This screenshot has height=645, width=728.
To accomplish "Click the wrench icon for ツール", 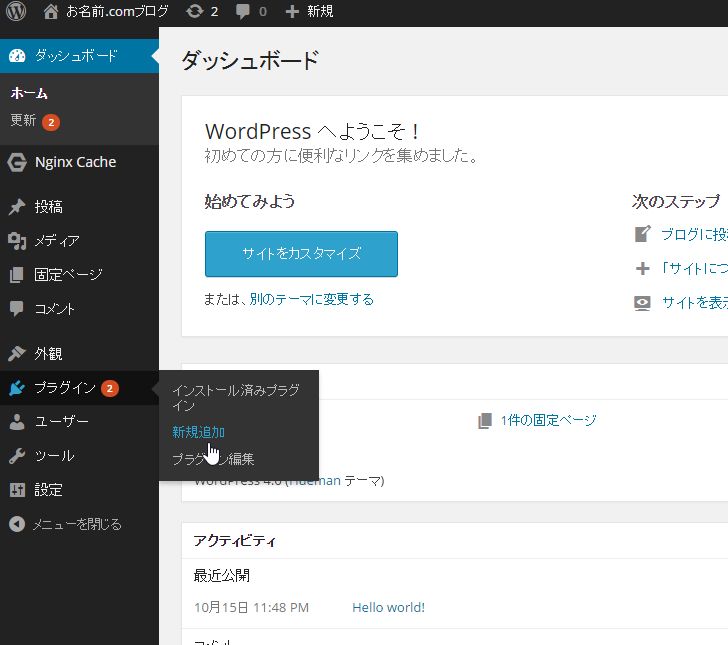I will click(17, 456).
